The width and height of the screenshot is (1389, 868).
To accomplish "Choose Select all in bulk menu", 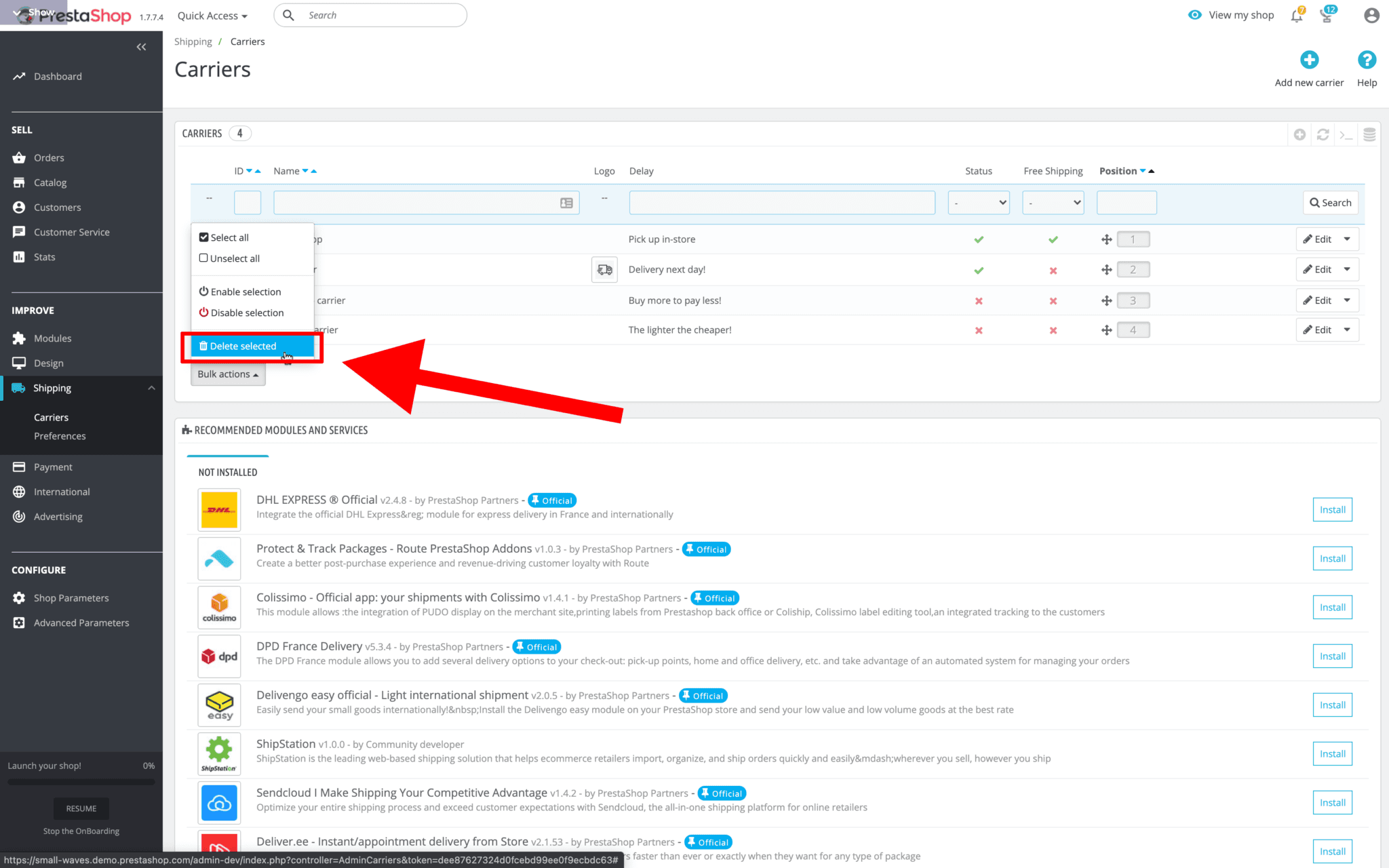I will 224,237.
